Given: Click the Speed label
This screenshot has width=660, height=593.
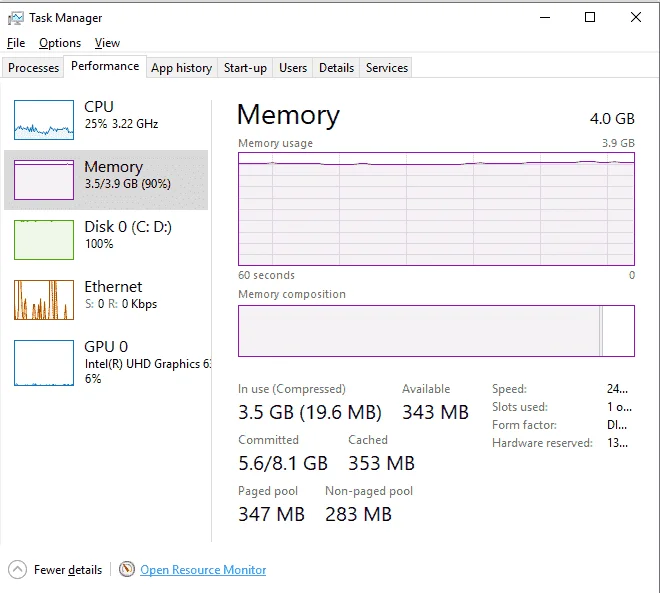Looking at the screenshot, I should [509, 389].
